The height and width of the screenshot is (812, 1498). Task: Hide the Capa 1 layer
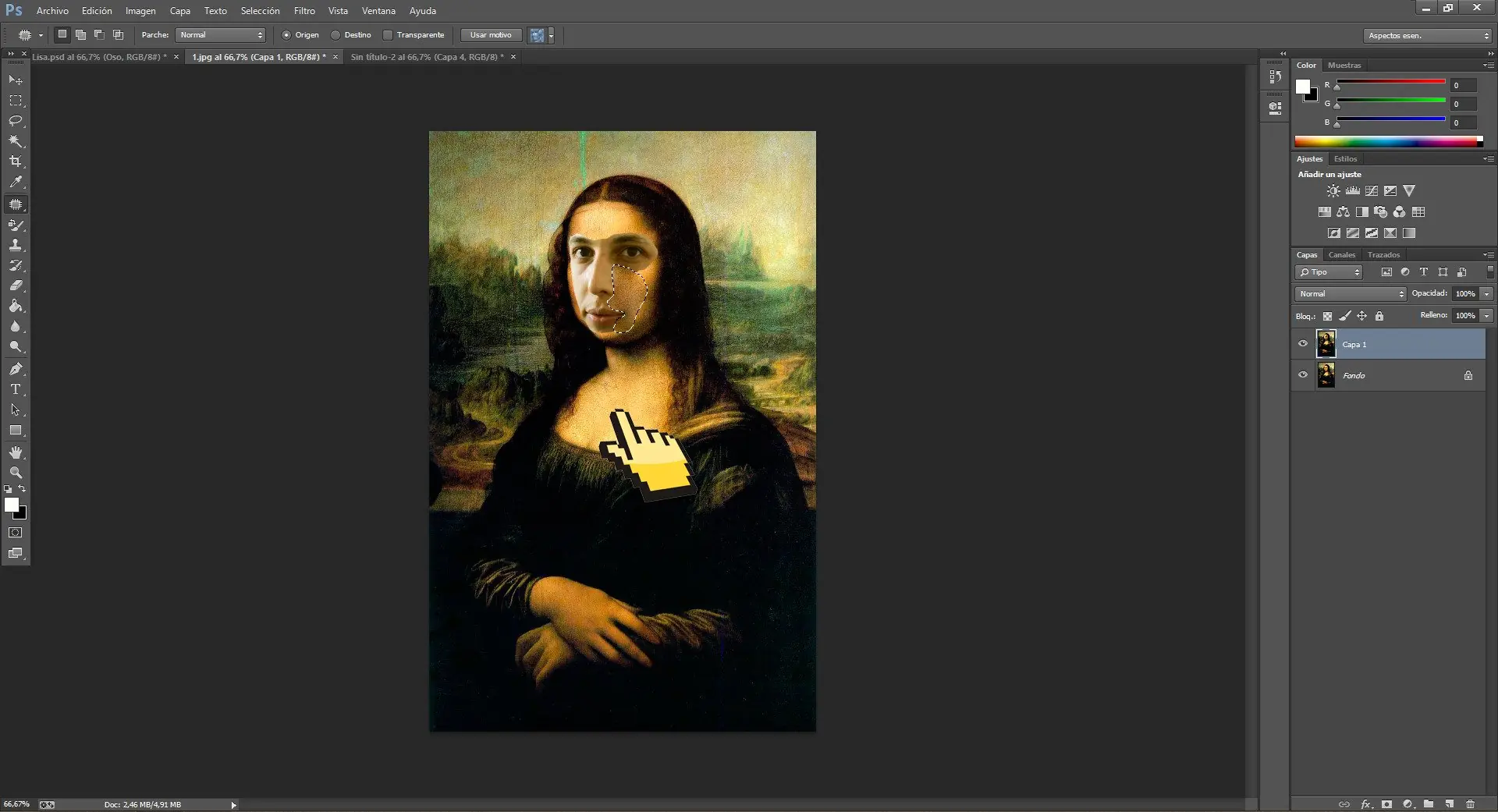pyautogui.click(x=1302, y=344)
